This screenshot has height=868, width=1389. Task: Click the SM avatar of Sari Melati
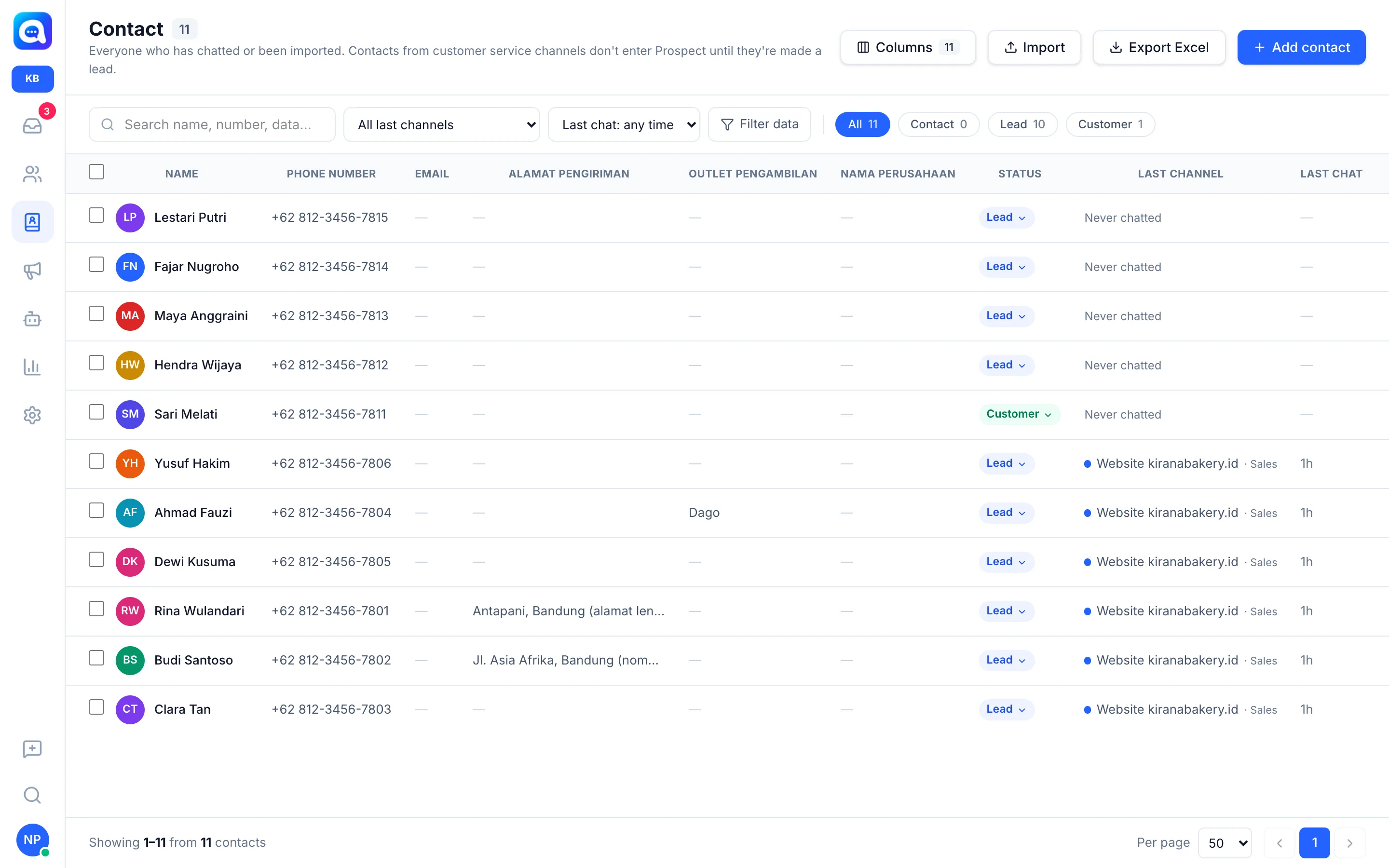point(130,415)
